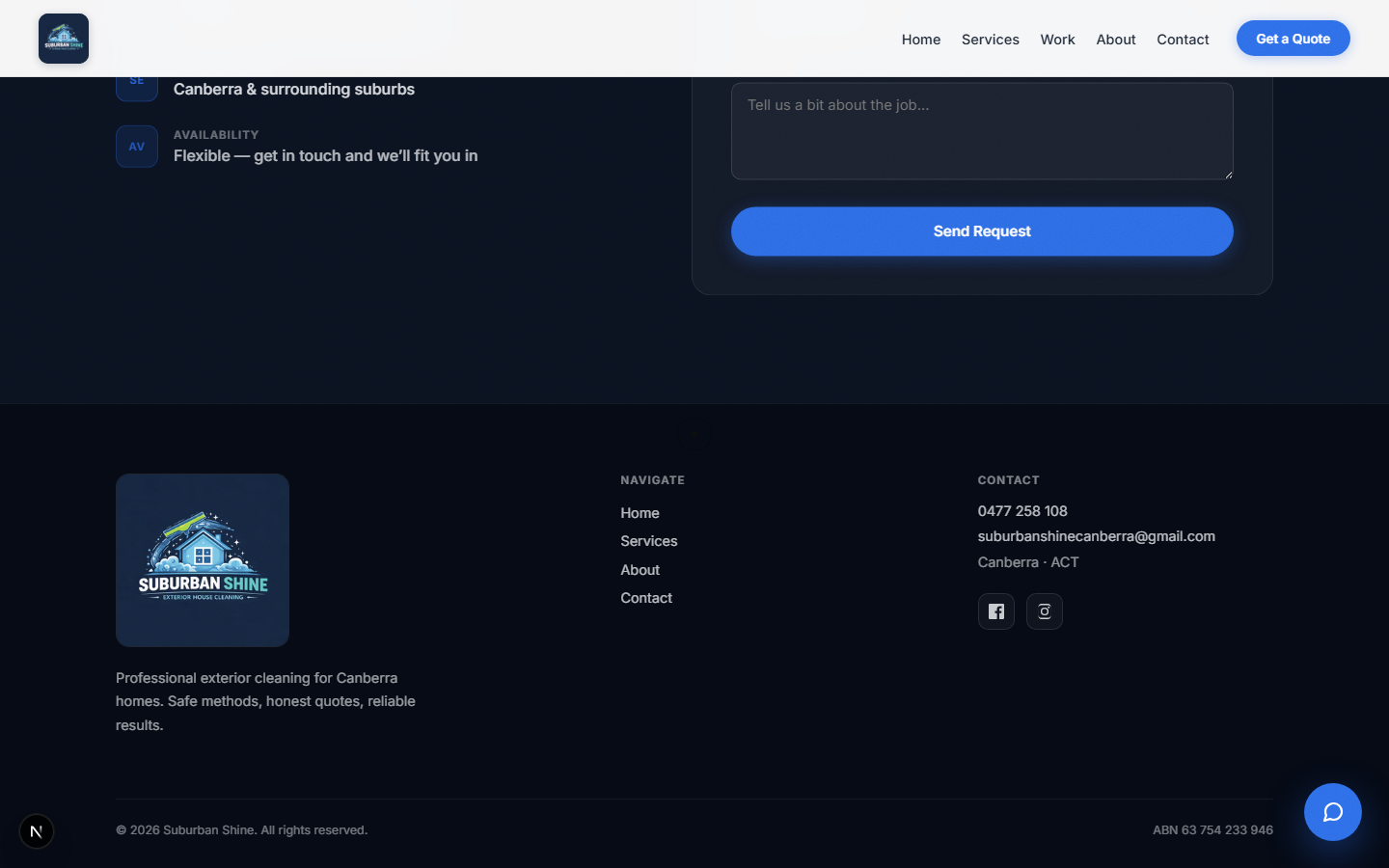Viewport: 1389px width, 868px height.
Task: Select Home in the top navigation
Action: [920, 40]
